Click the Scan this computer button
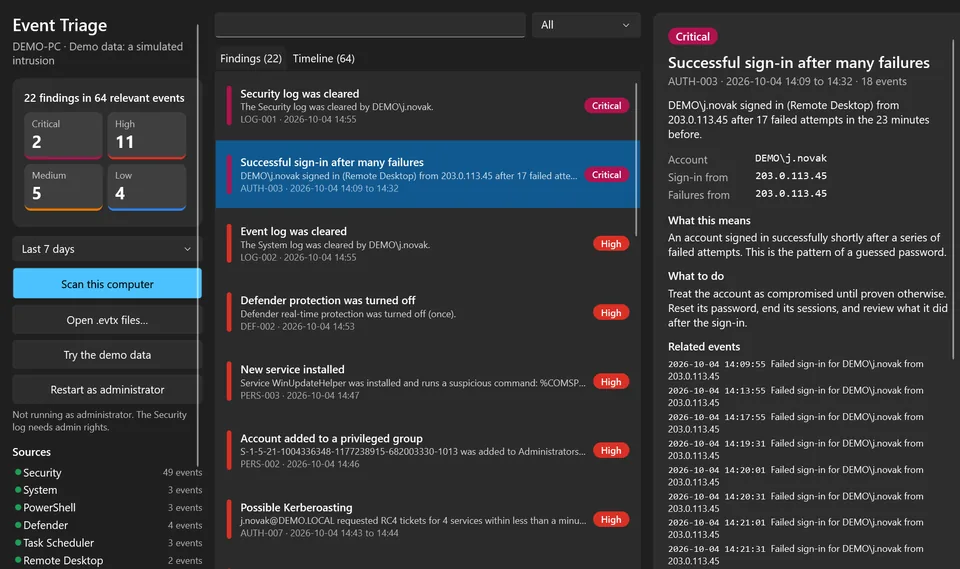The width and height of the screenshot is (960, 569). pos(107,284)
